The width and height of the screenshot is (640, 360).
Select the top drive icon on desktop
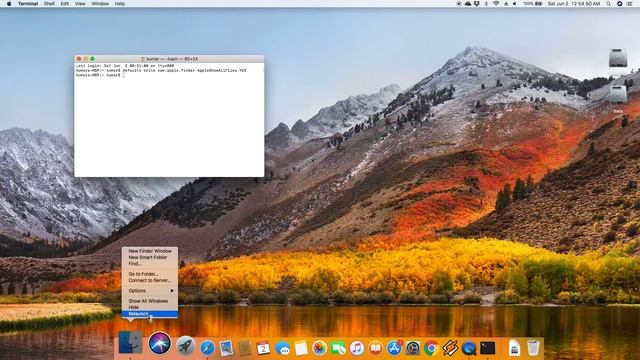click(618, 58)
